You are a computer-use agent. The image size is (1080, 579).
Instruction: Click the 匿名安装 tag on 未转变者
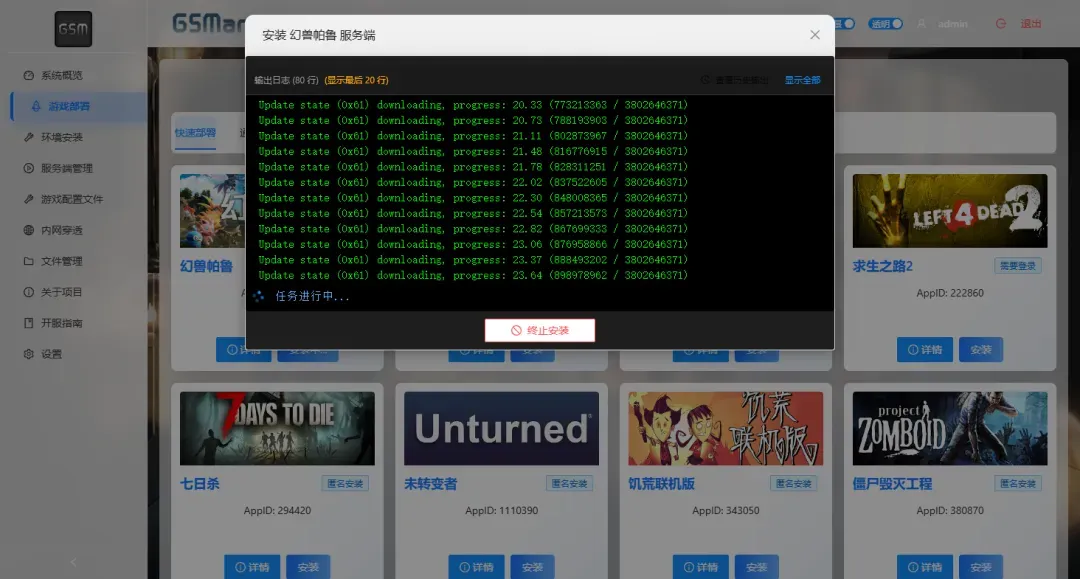click(569, 483)
